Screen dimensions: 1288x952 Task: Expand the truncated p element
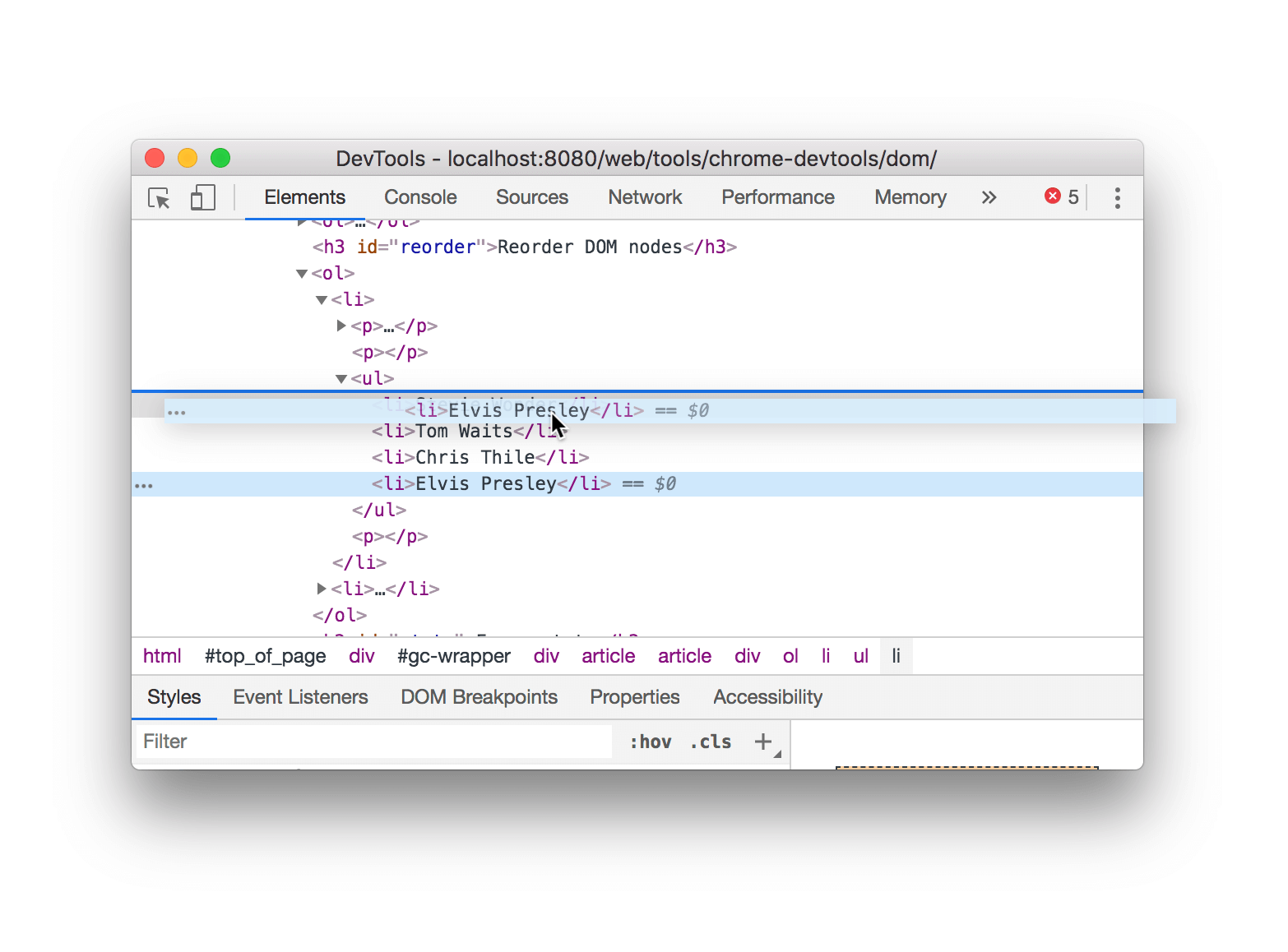click(x=341, y=326)
